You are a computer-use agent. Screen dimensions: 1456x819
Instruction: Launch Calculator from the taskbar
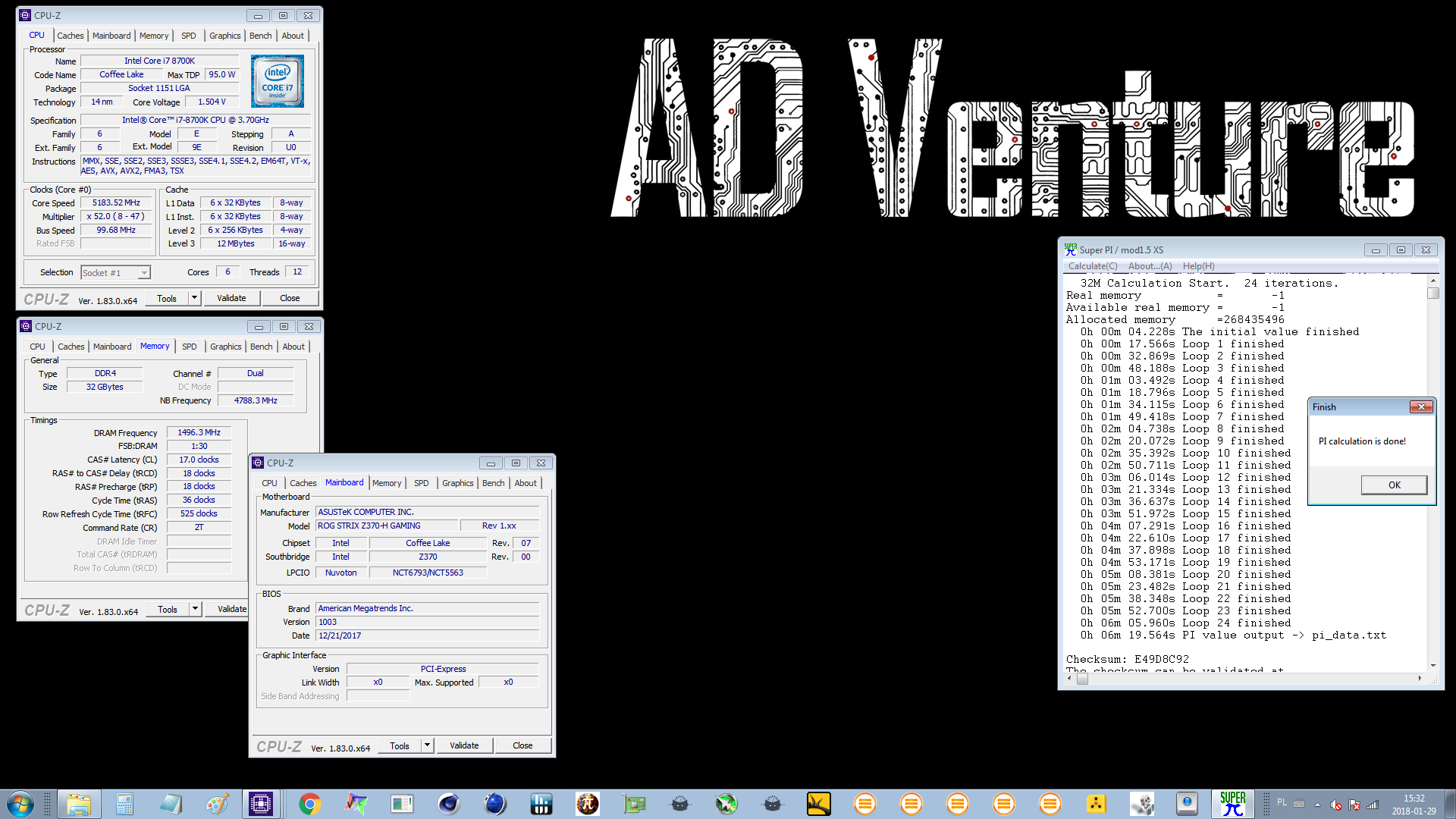[x=124, y=804]
